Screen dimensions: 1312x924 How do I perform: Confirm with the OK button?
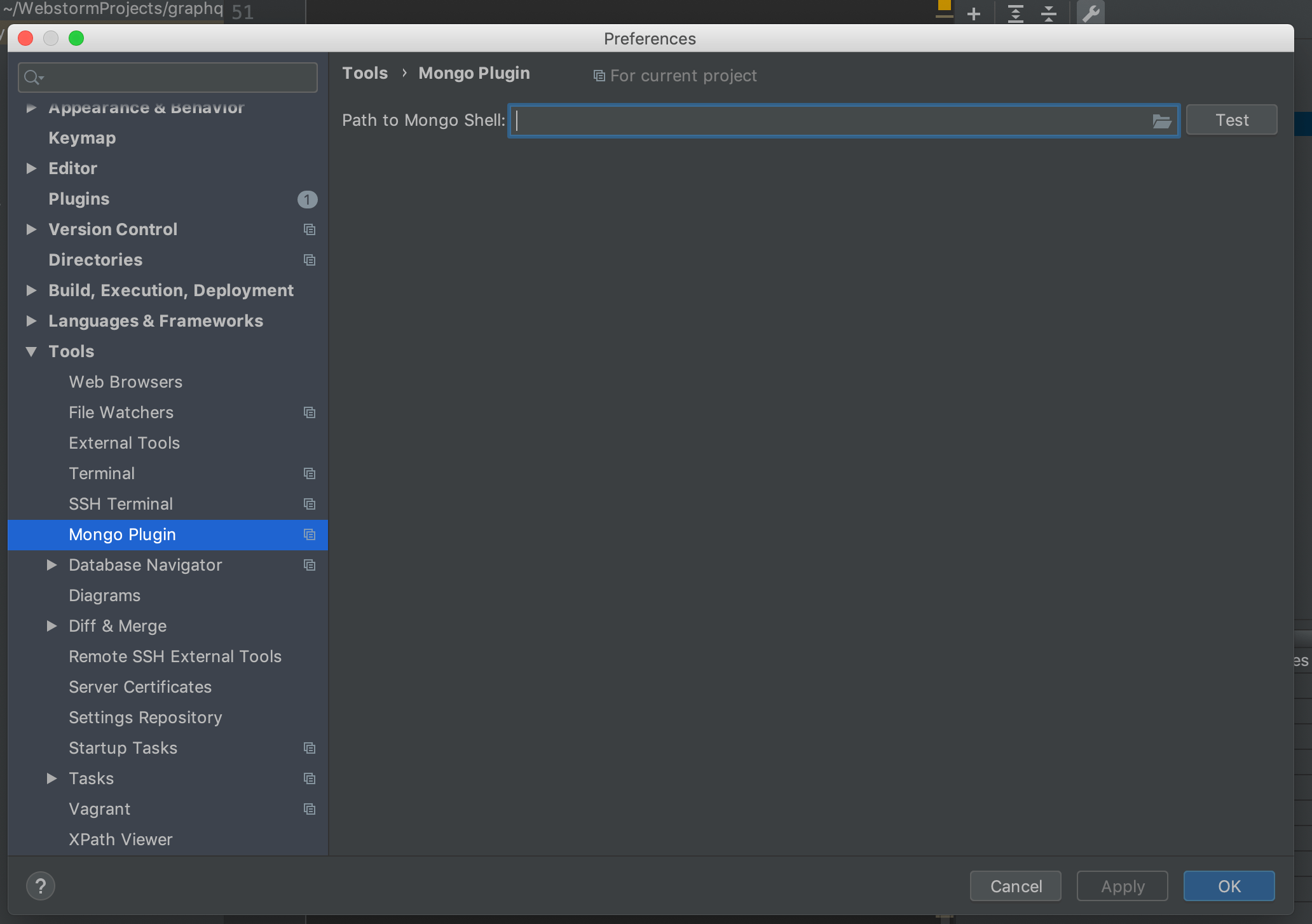point(1228,886)
